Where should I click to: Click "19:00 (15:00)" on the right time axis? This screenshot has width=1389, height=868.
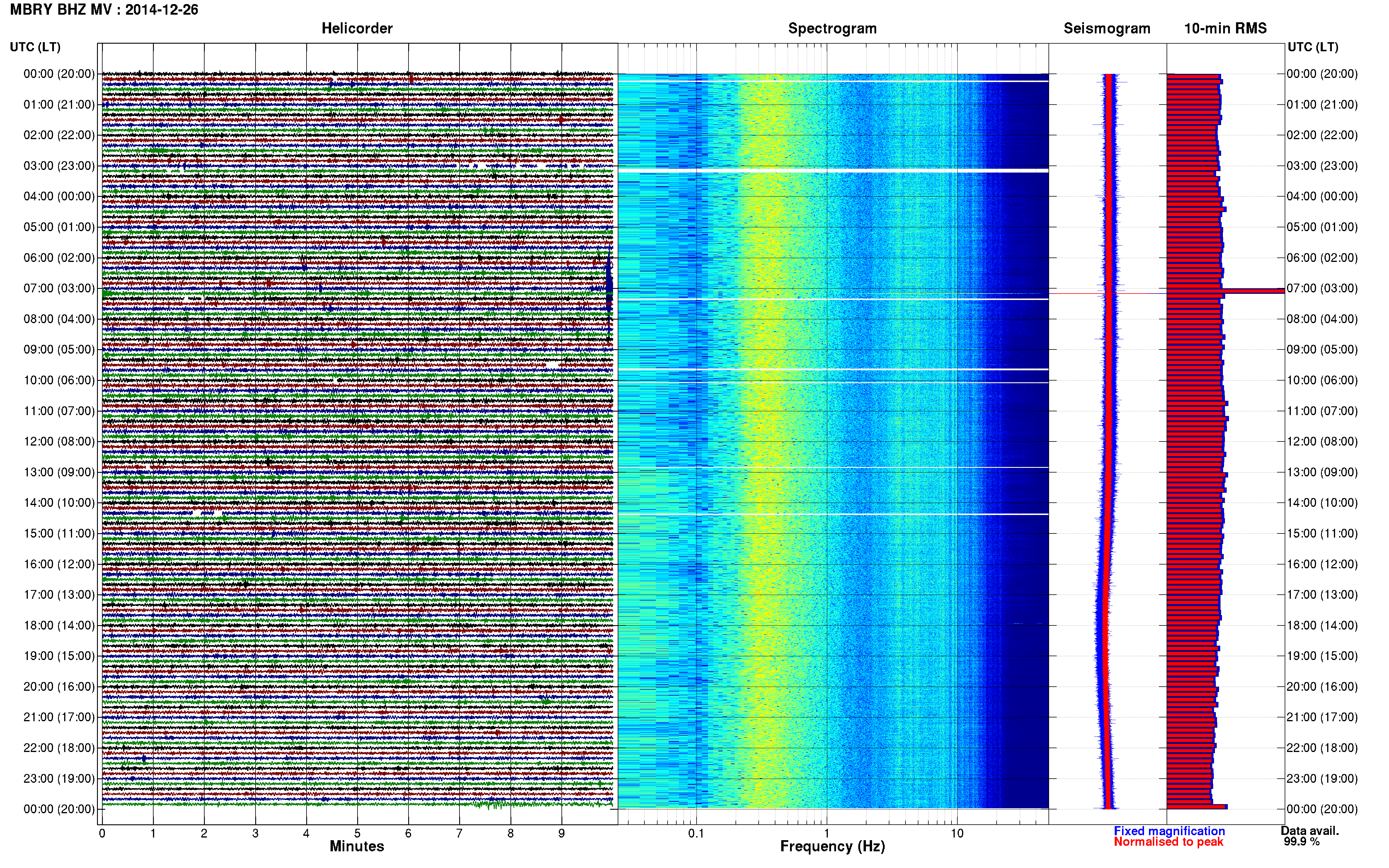pyautogui.click(x=1322, y=656)
